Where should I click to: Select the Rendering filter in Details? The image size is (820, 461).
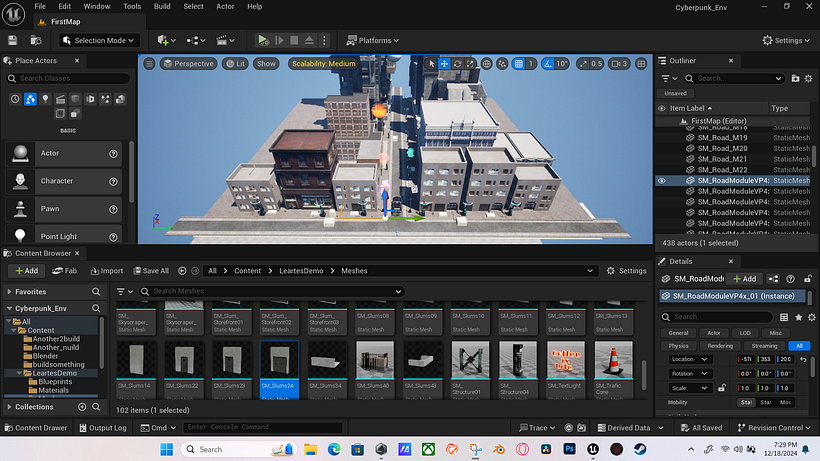[720, 346]
